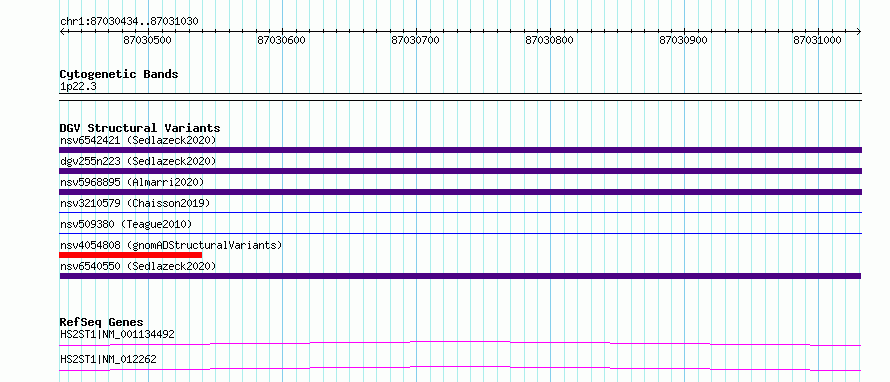Click the red bar for nsv4054808
The height and width of the screenshot is (382, 890).
(x=131, y=255)
